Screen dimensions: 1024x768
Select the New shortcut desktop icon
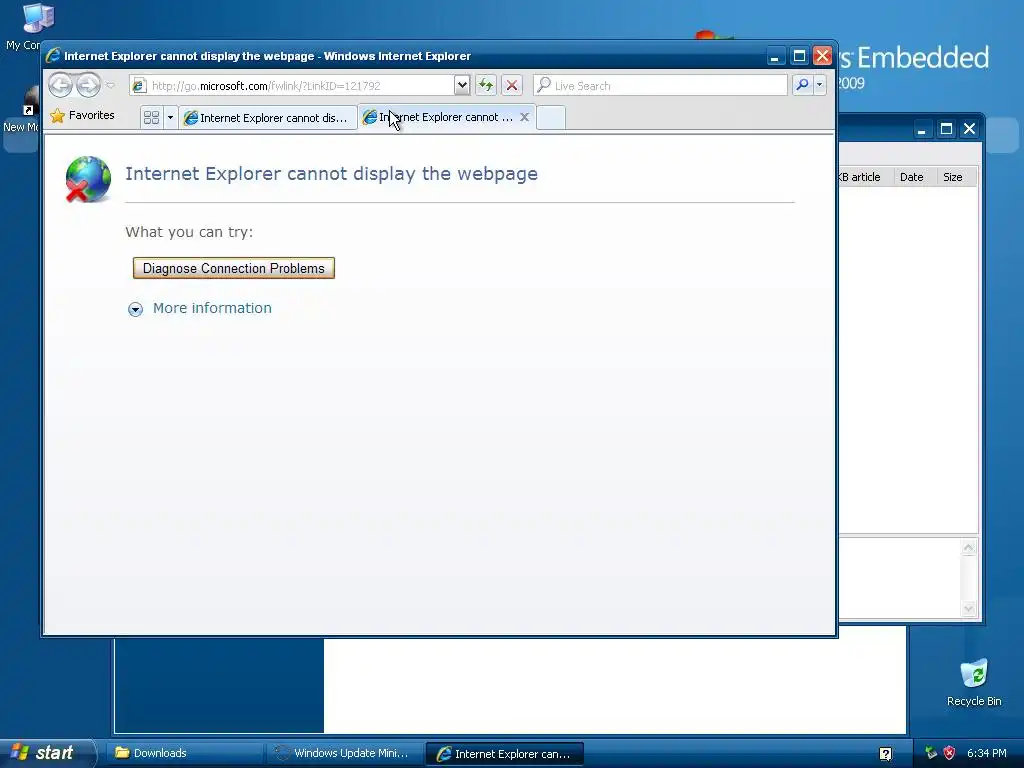tap(22, 110)
